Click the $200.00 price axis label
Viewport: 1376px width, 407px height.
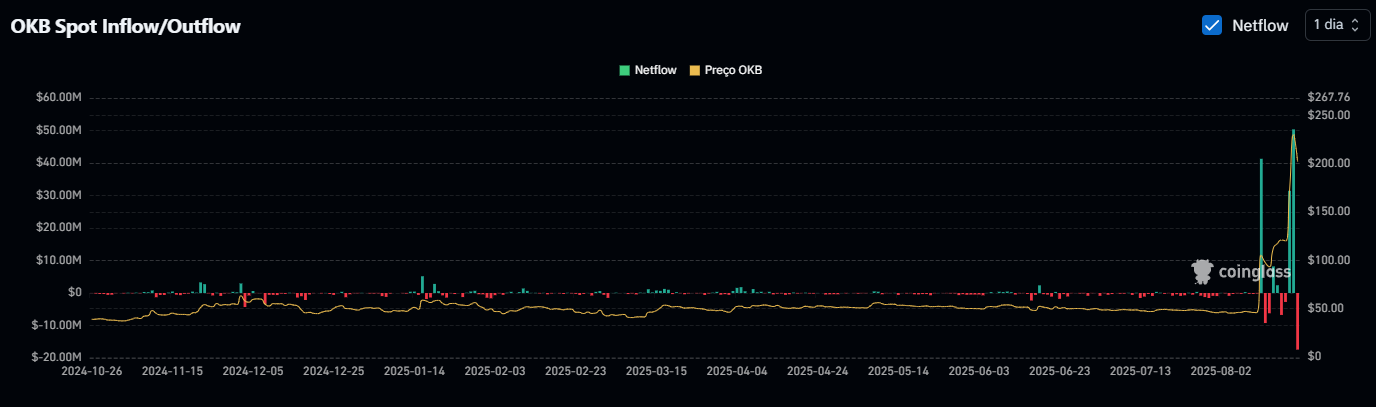click(x=1328, y=163)
